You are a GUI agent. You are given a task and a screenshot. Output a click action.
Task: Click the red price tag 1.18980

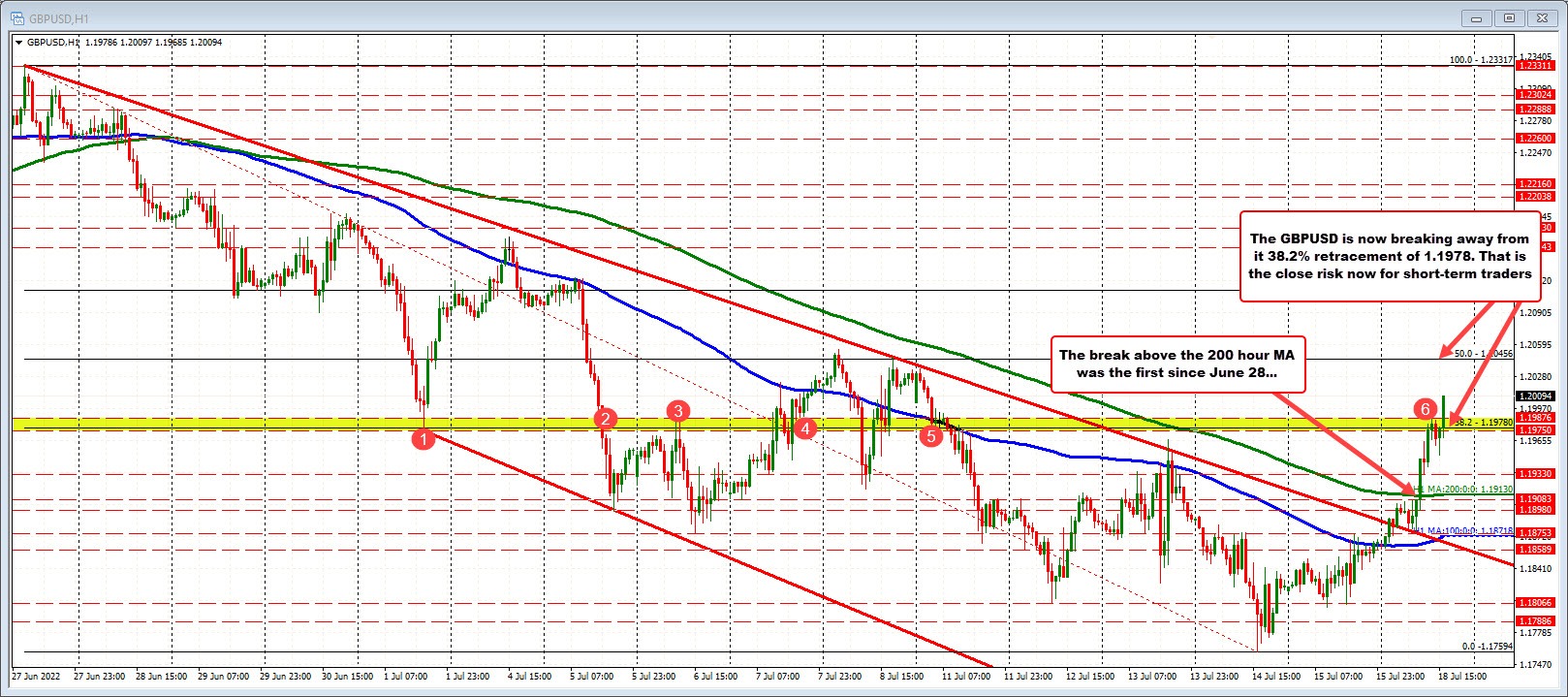click(1535, 509)
